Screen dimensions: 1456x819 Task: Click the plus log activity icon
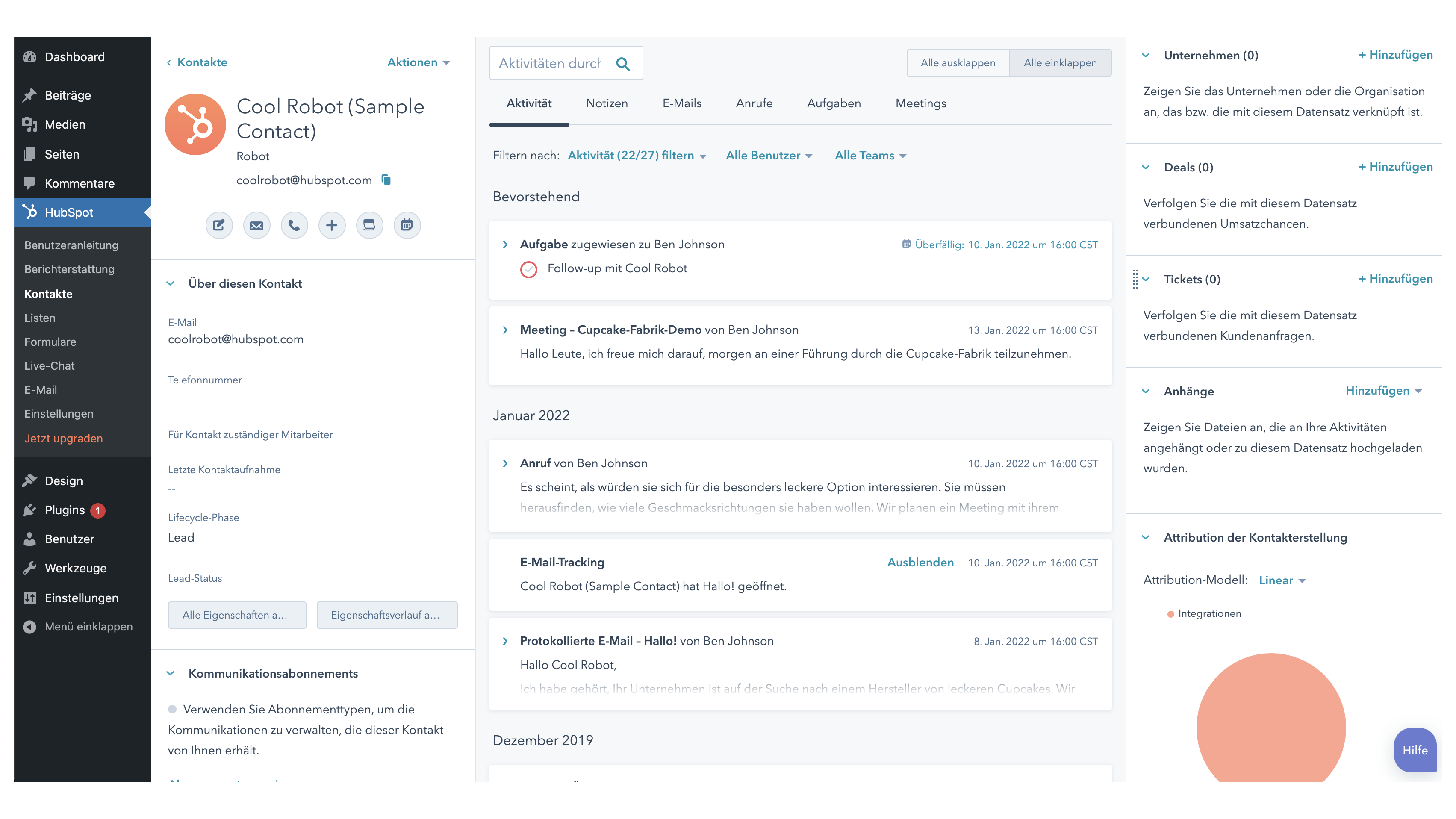(332, 225)
